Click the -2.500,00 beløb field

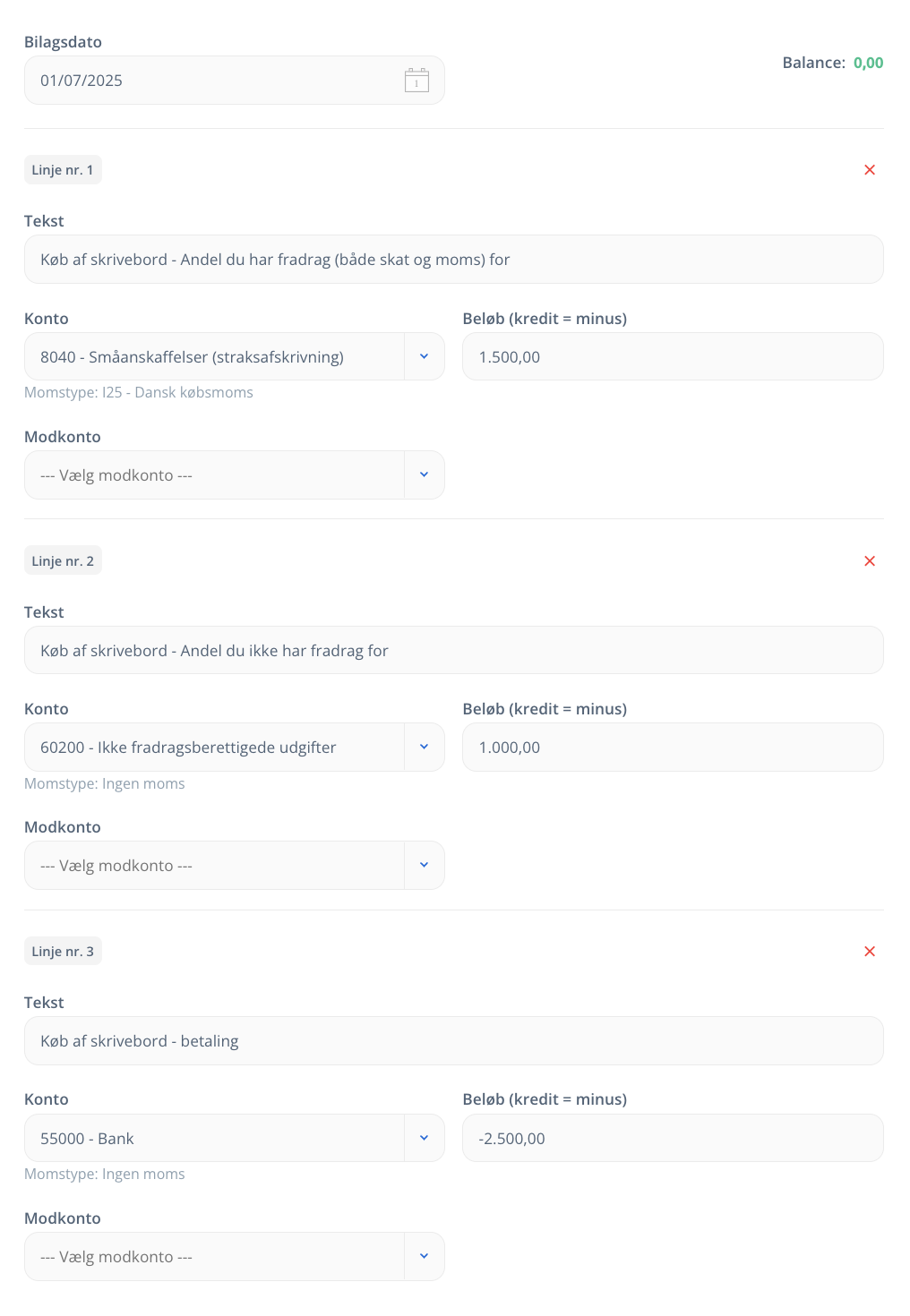click(673, 1139)
